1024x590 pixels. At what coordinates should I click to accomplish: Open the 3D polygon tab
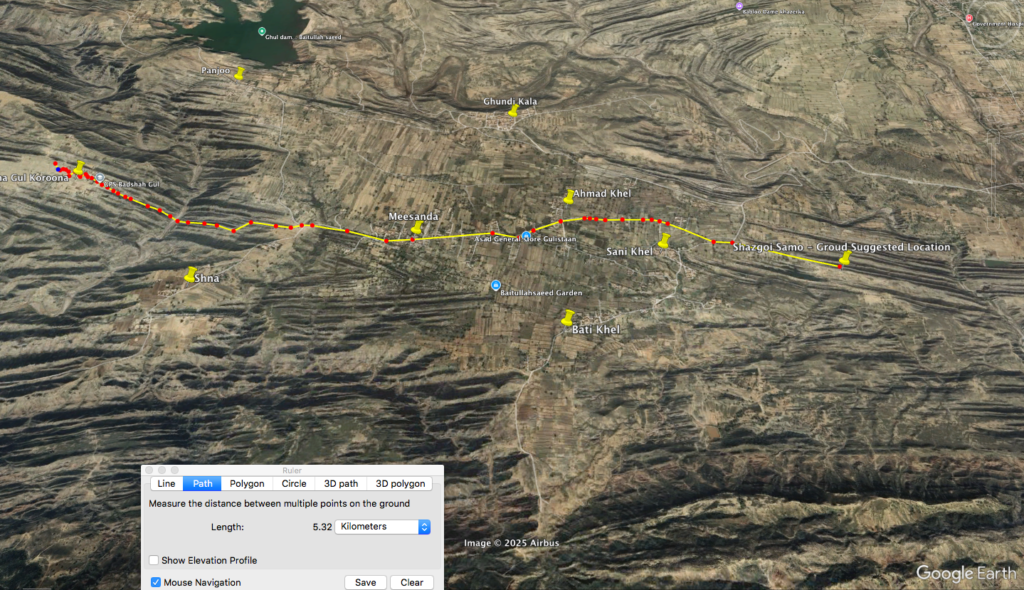400,483
